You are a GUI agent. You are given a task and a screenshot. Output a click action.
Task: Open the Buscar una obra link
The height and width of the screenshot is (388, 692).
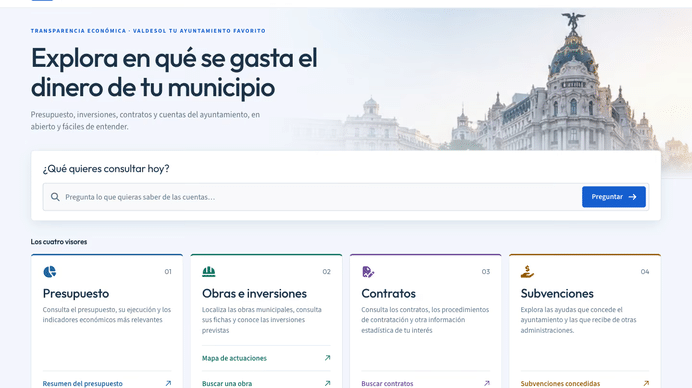tap(227, 384)
